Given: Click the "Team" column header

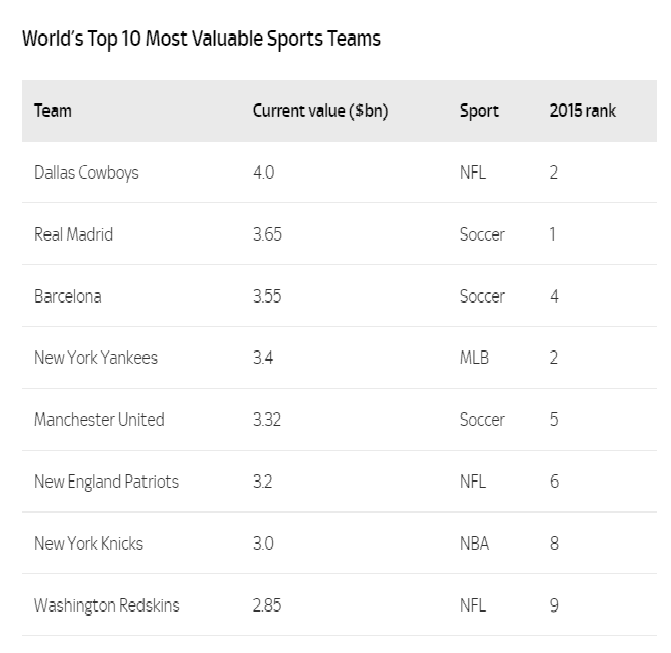Looking at the screenshot, I should (x=53, y=111).
